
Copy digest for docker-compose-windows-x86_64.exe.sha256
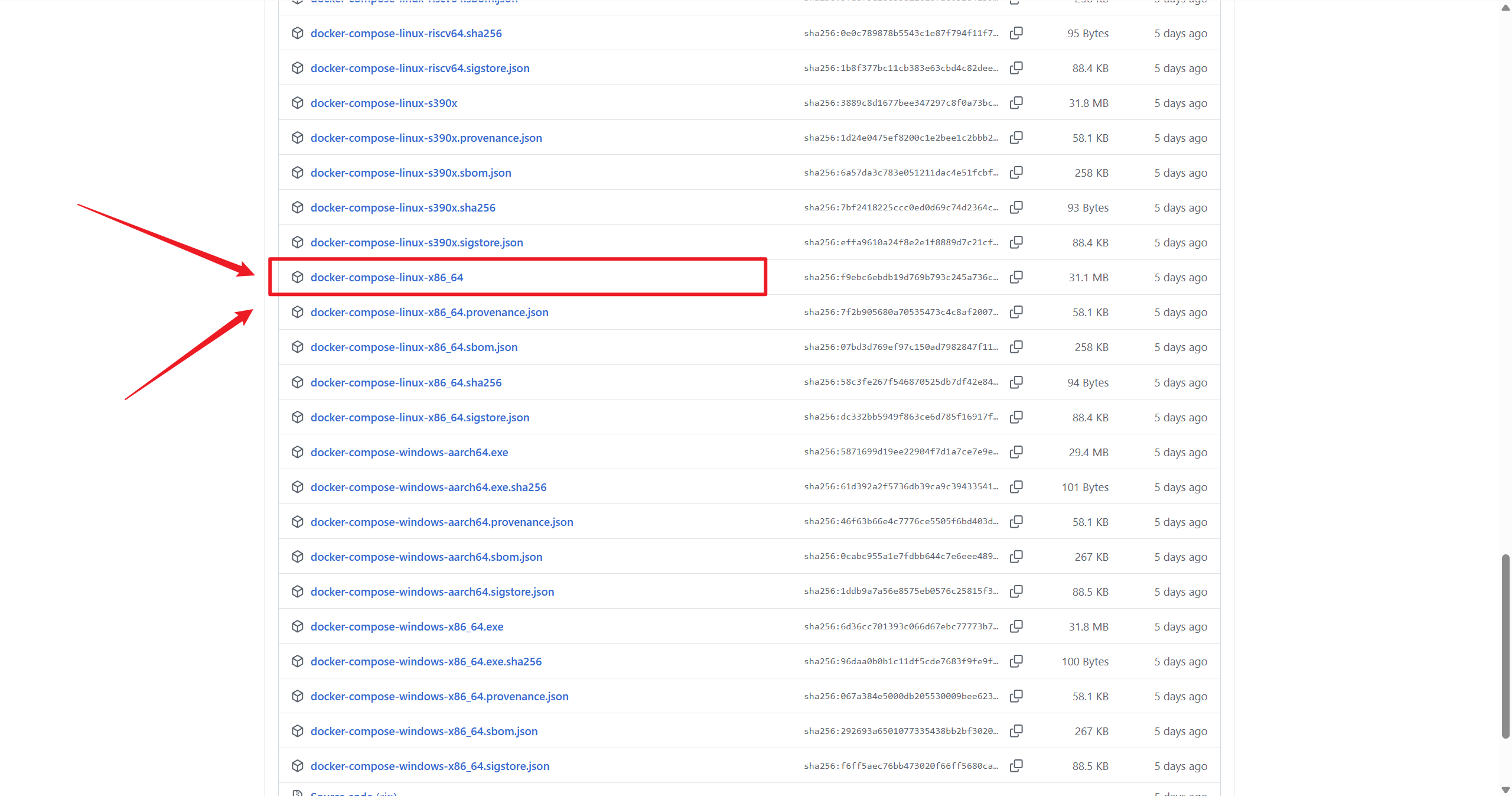coord(1016,661)
